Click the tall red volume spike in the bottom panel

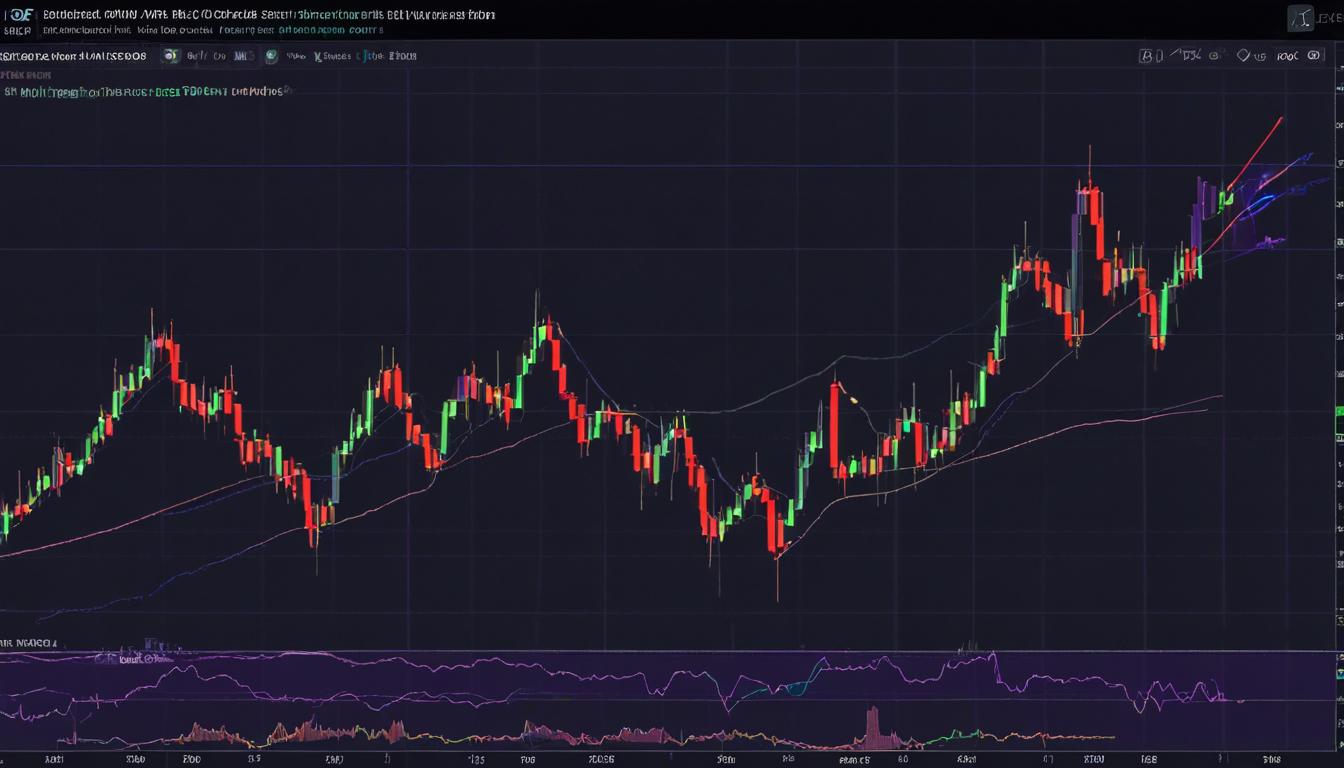[x=871, y=725]
